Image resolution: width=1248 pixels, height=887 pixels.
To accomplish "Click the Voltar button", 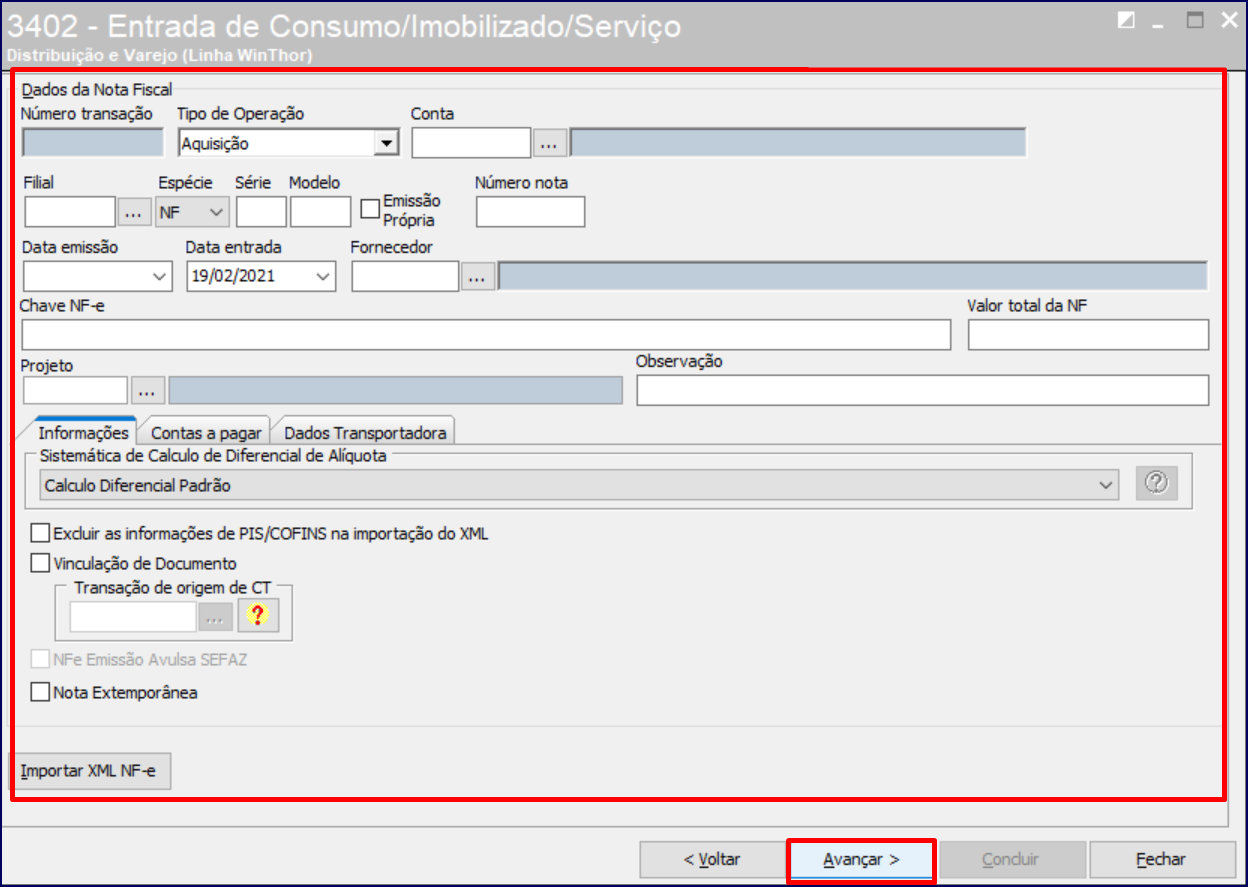I will click(x=712, y=860).
